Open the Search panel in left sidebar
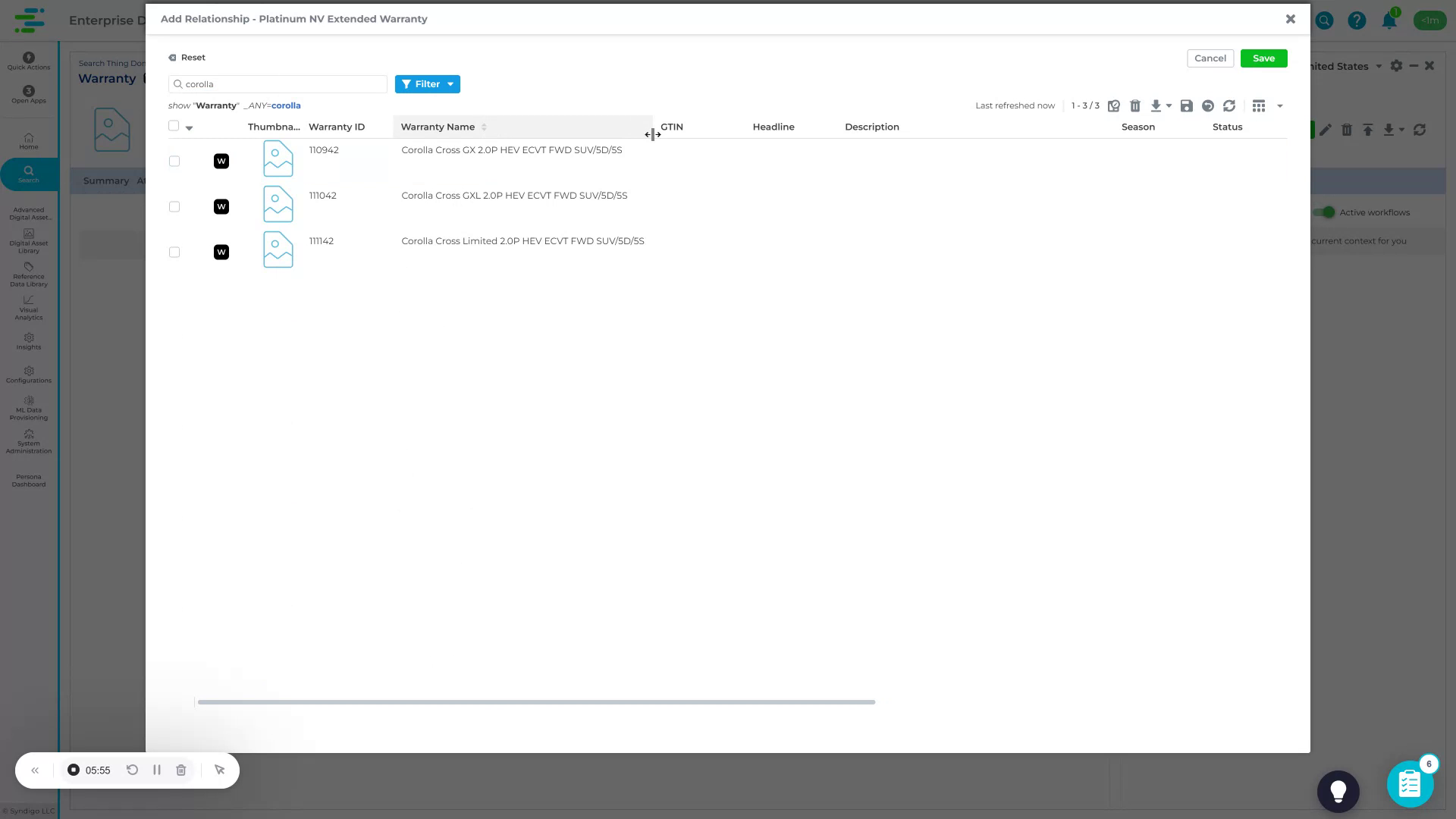The height and width of the screenshot is (819, 1456). click(x=28, y=174)
